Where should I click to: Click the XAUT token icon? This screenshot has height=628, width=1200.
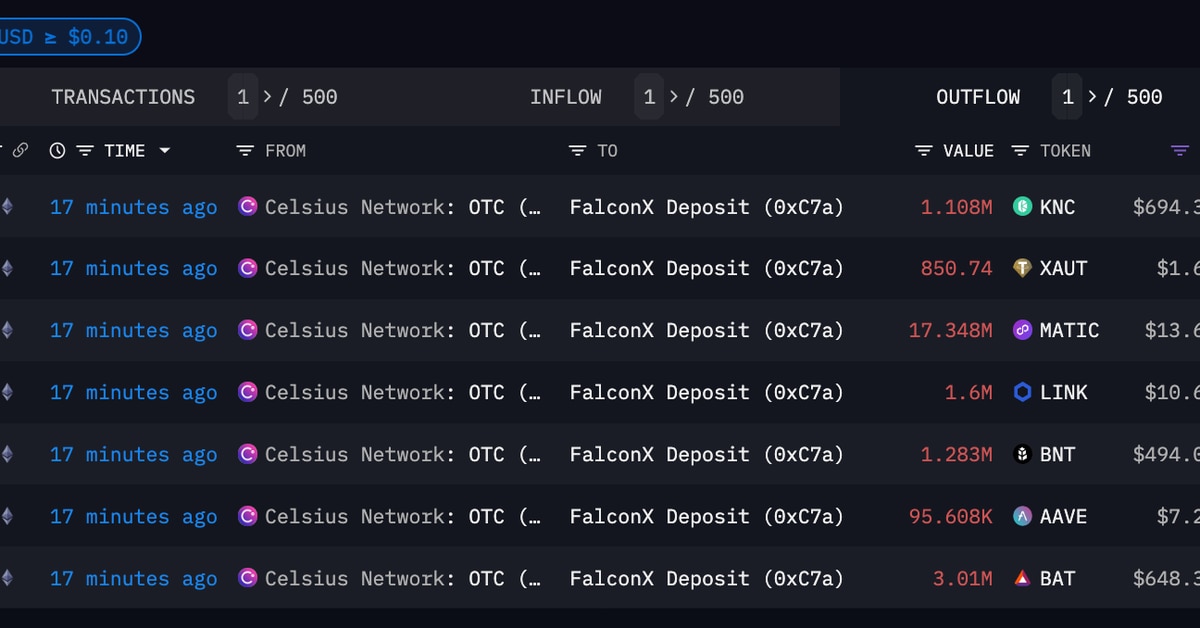point(1022,268)
